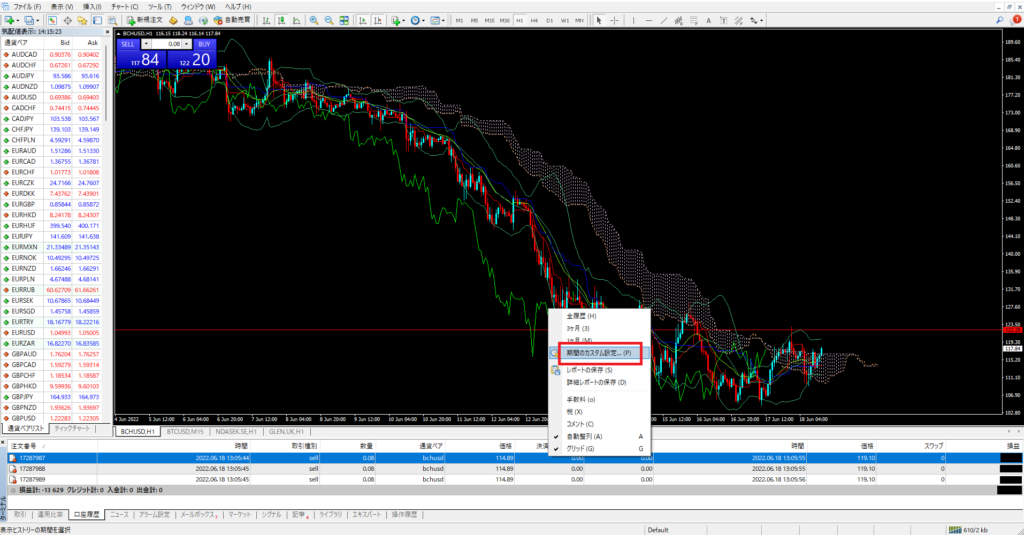Select the candlestick chart type icon
The image size is (1024, 535).
tap(281, 20)
